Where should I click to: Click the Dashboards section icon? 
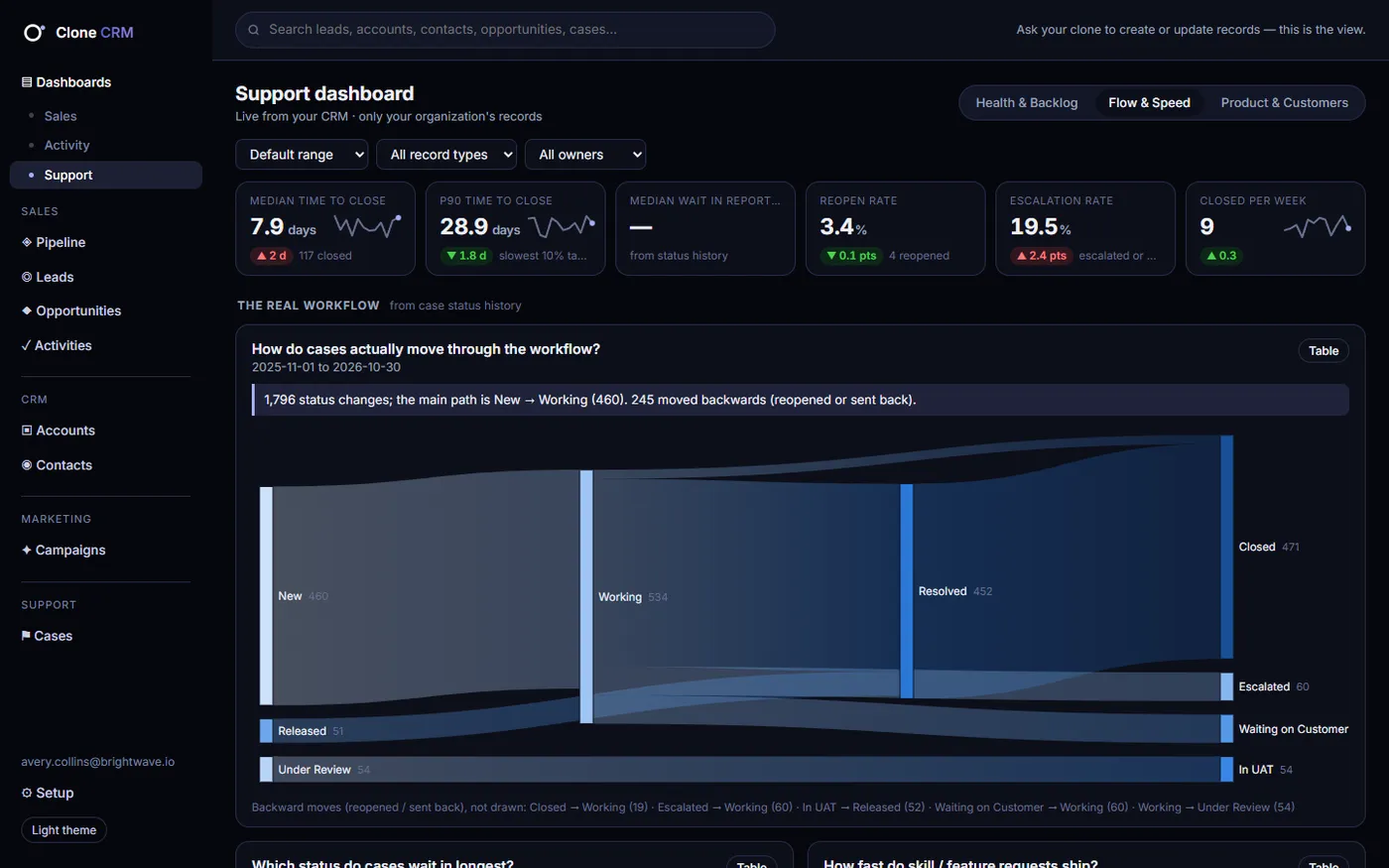pos(27,82)
